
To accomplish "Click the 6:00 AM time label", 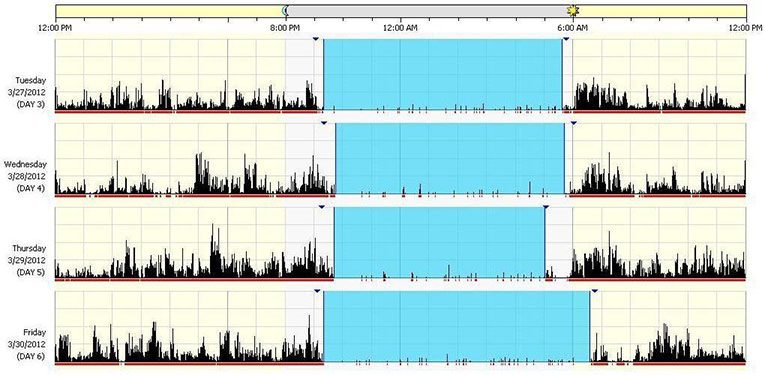I will [572, 28].
